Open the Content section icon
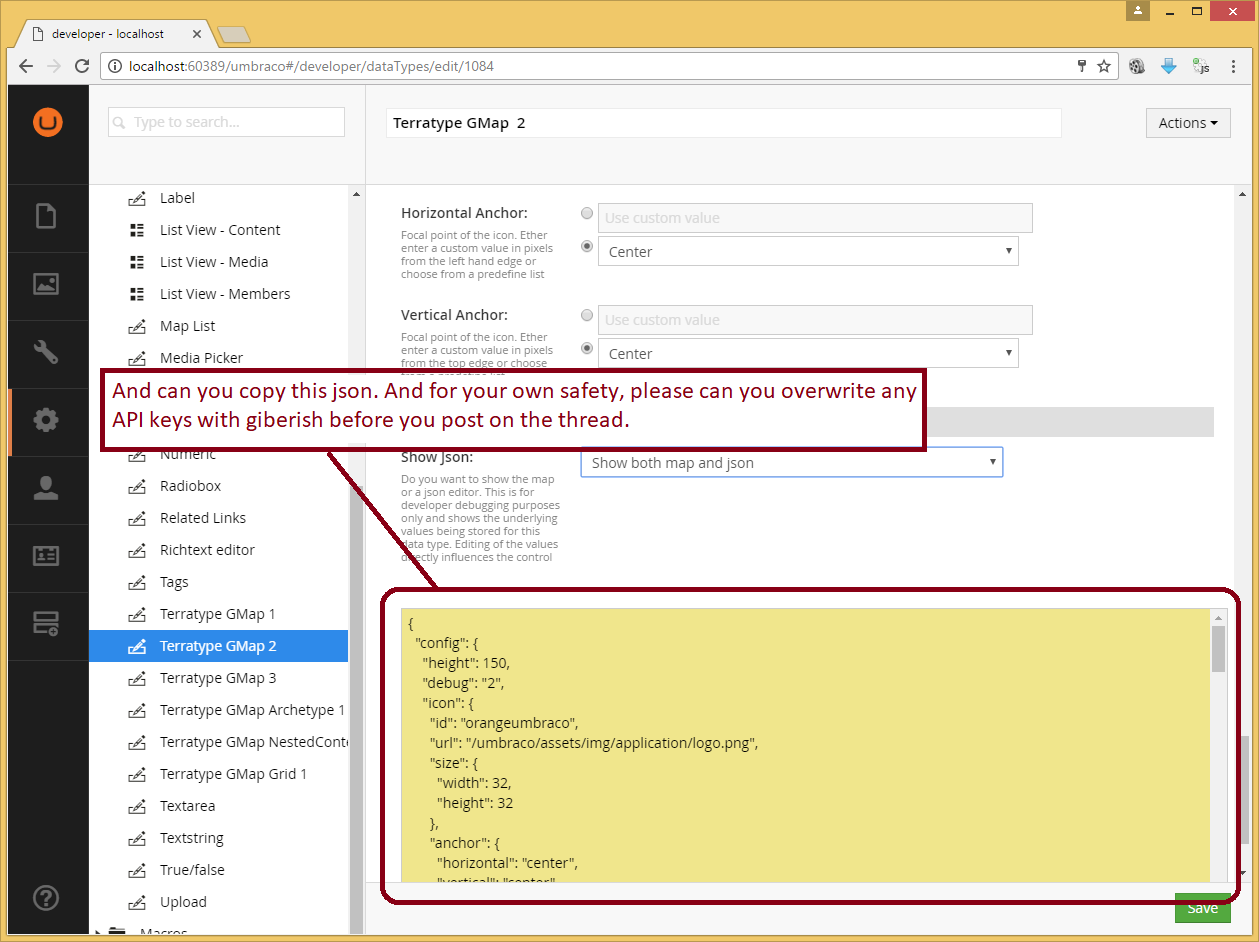Image resolution: width=1259 pixels, height=942 pixels. click(x=46, y=216)
